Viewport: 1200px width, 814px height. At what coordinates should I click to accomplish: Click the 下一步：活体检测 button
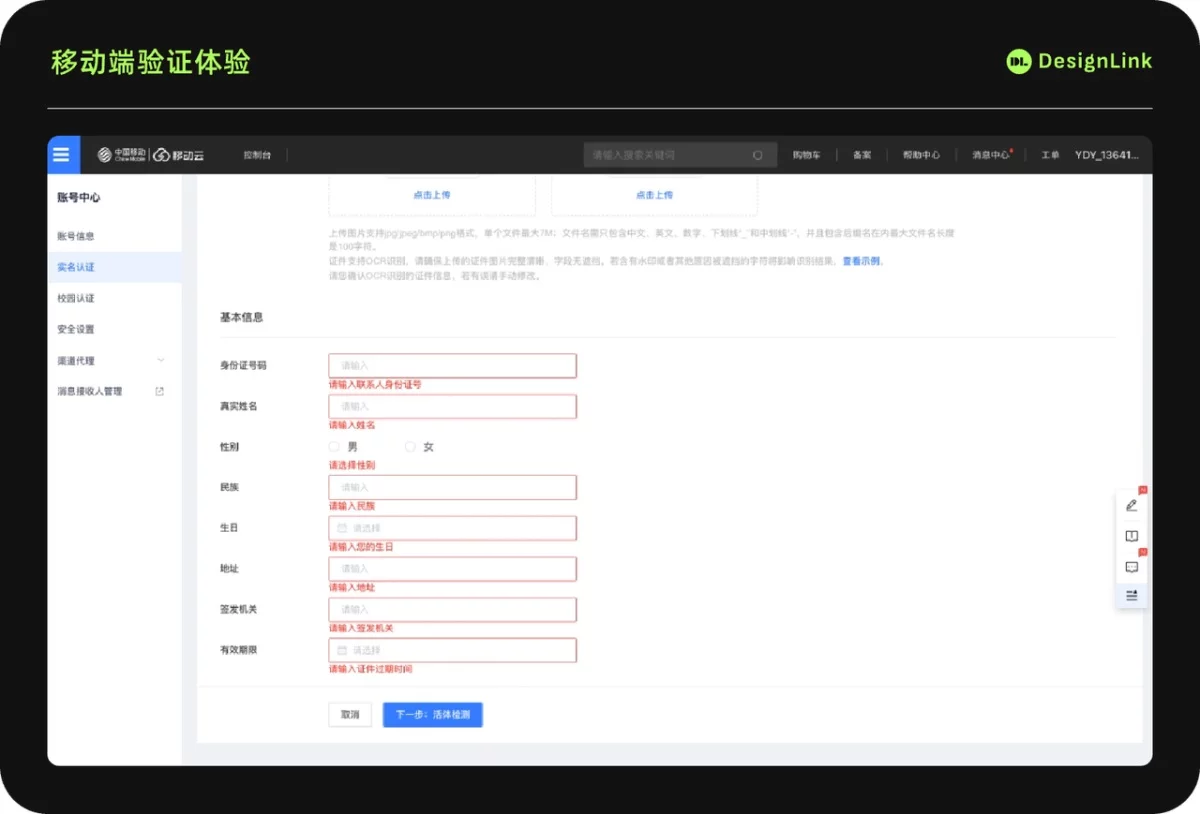432,714
